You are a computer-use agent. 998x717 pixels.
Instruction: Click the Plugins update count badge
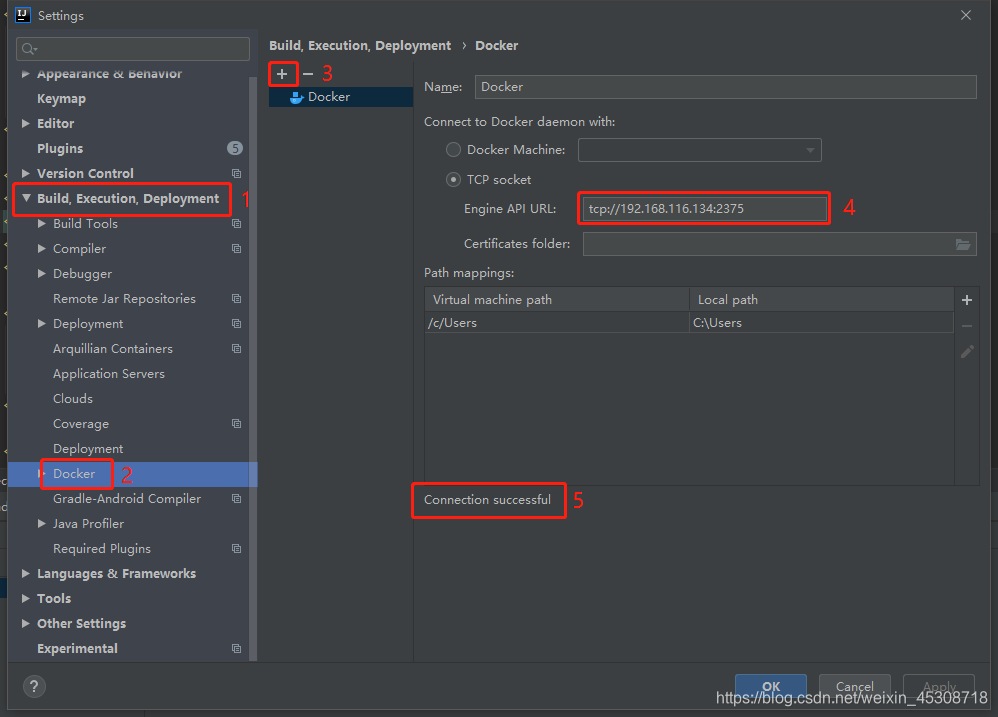click(x=235, y=148)
